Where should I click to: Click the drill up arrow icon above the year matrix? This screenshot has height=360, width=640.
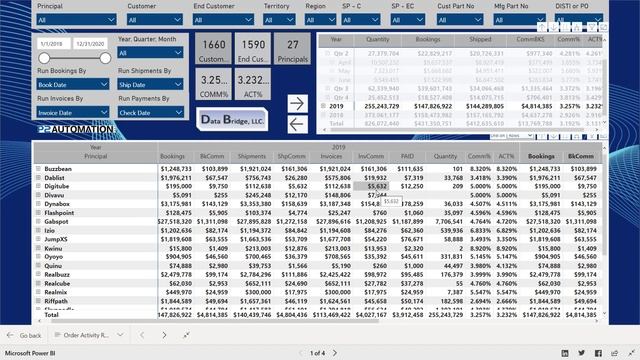click(x=542, y=27)
